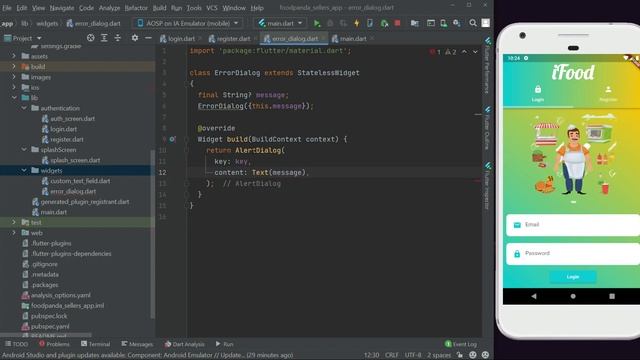Open the Problems tool window
Screen dimensions: 640x360
tap(54, 344)
